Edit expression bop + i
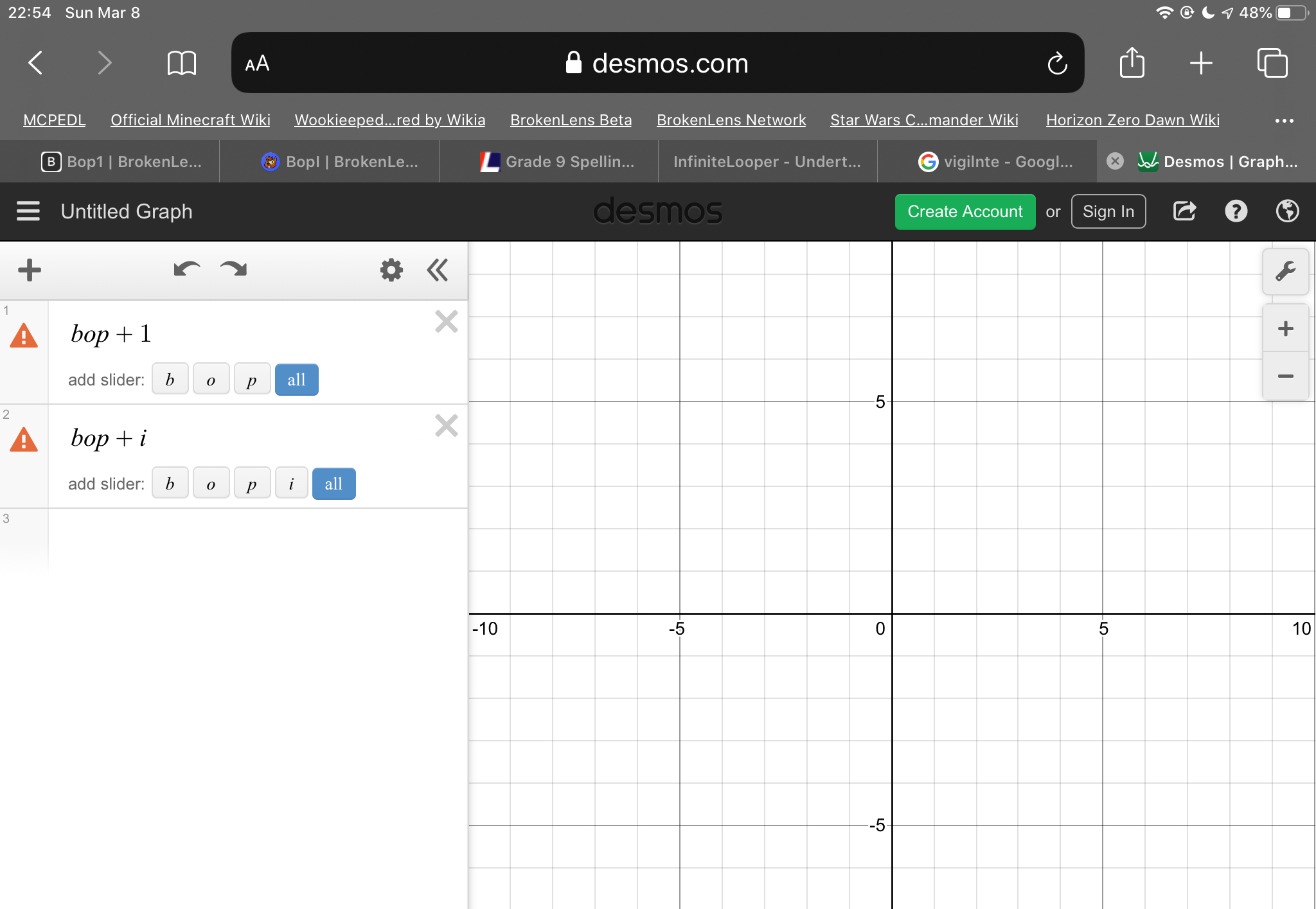1316x909 pixels. pos(109,438)
